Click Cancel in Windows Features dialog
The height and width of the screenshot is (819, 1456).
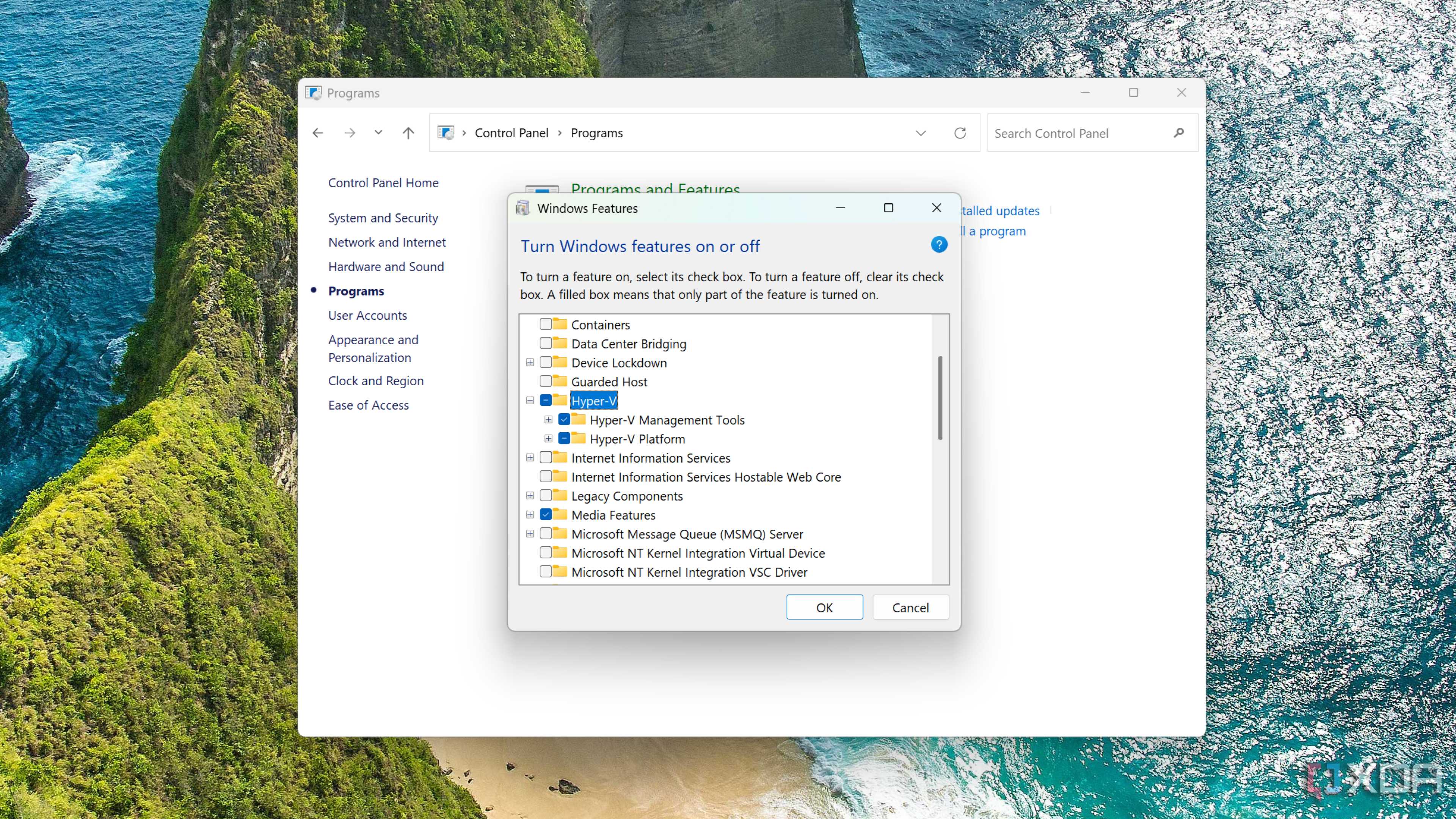pyautogui.click(x=910, y=607)
